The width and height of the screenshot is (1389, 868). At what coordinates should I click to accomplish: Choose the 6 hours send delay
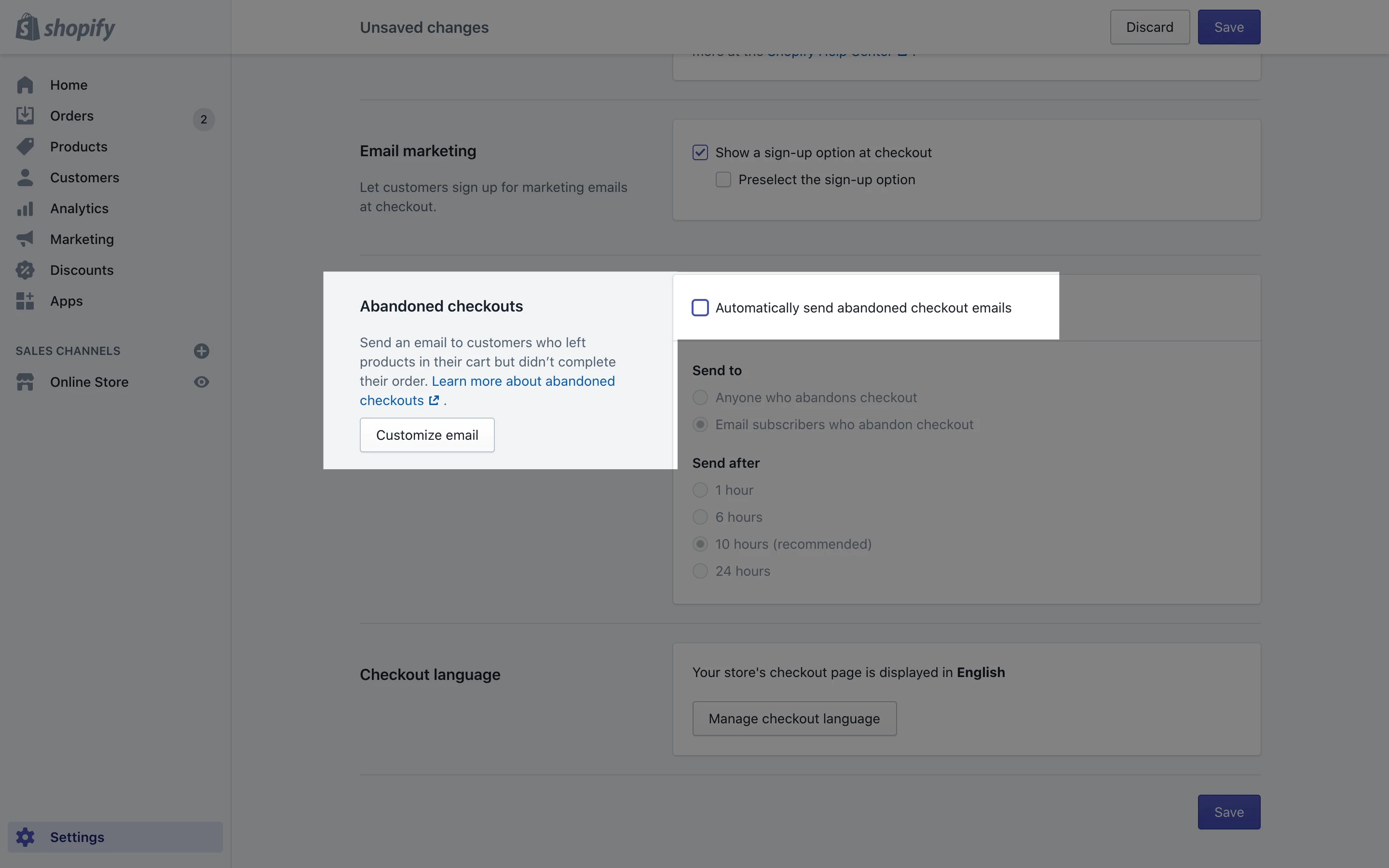(x=700, y=516)
